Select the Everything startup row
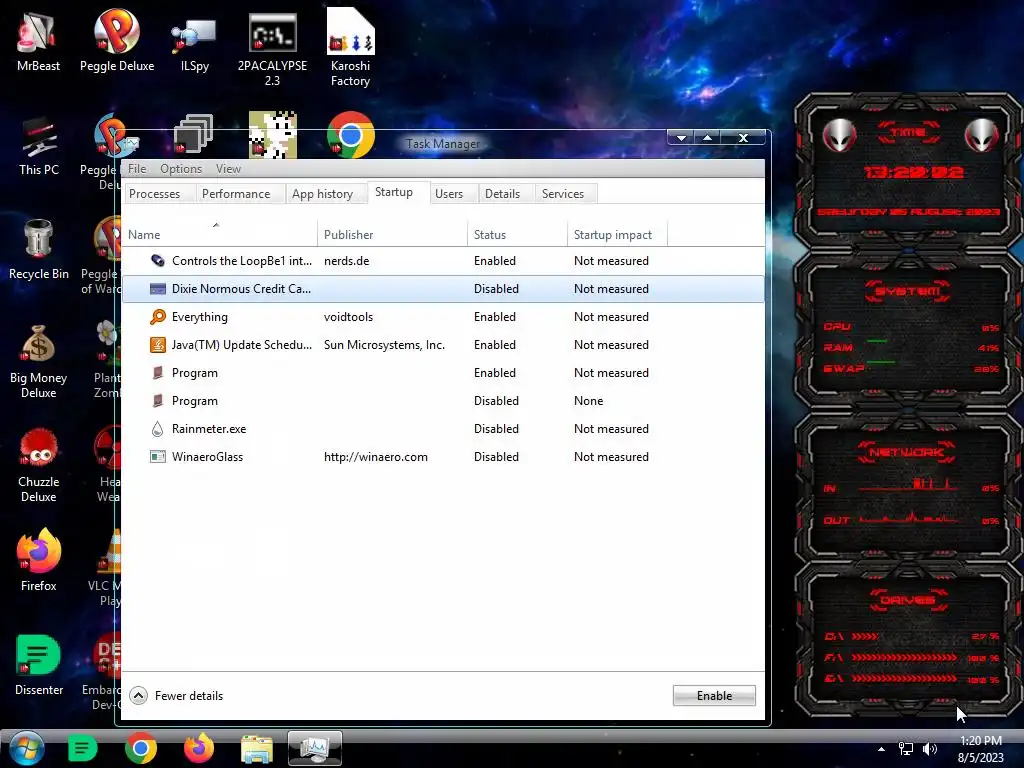 [443, 317]
